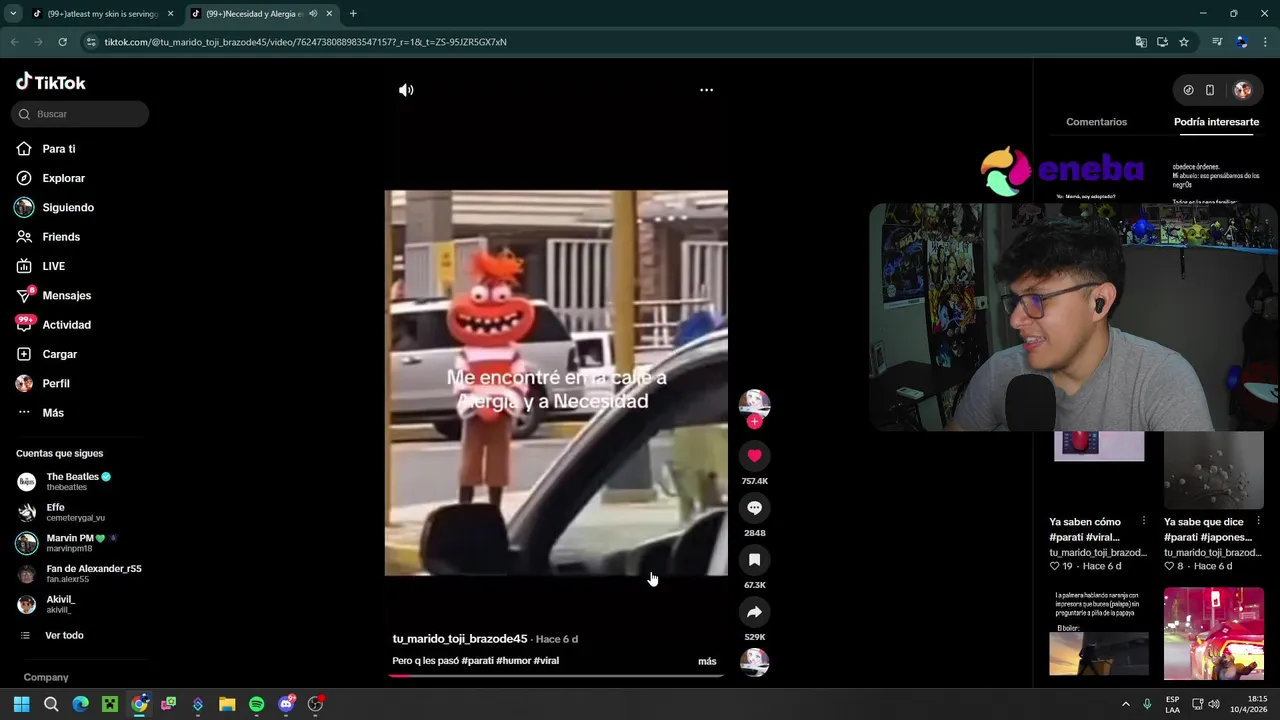Image resolution: width=1280 pixels, height=720 pixels.
Task: Open the tab search dropdown arrow
Action: pyautogui.click(x=13, y=14)
